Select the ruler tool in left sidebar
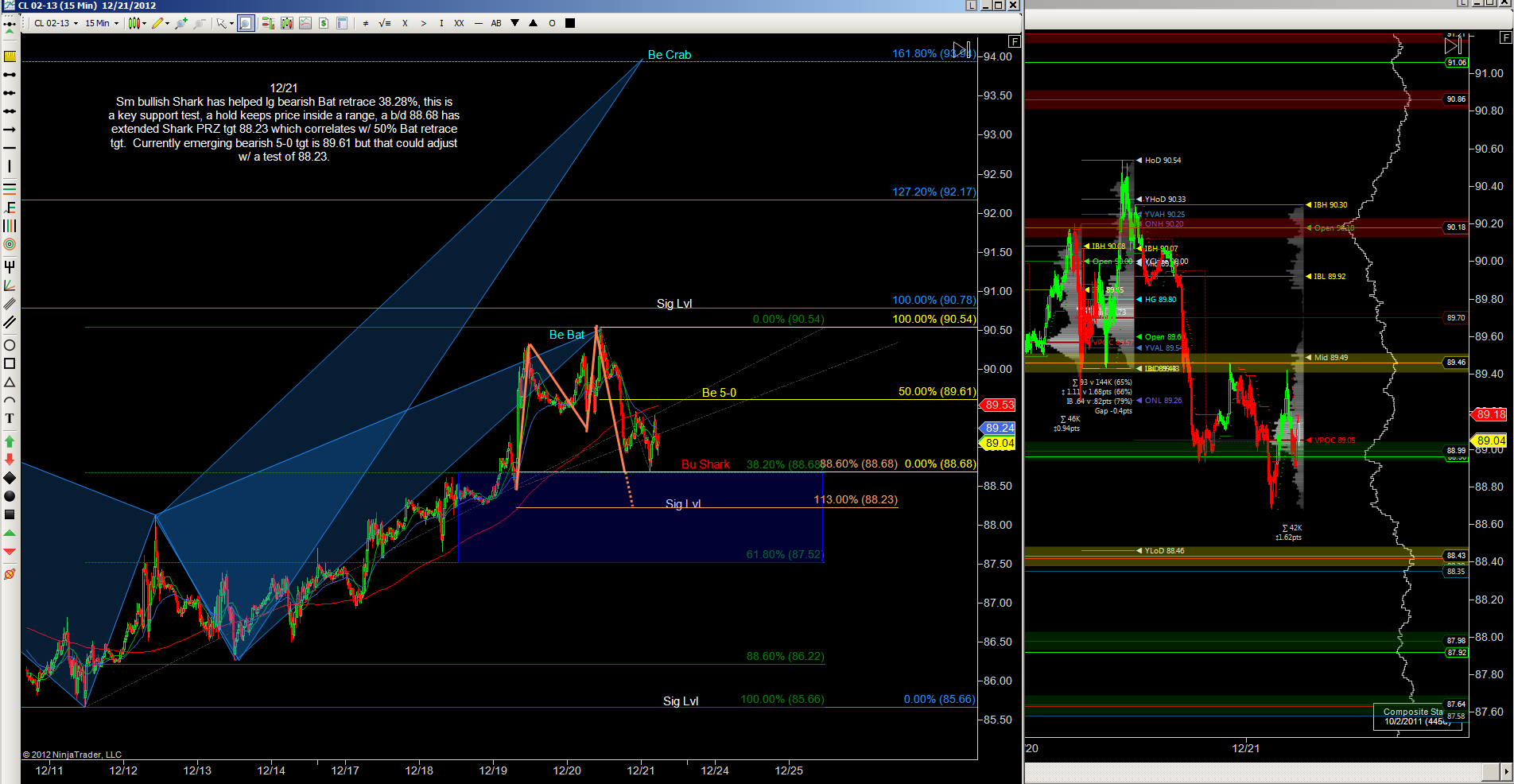1514x784 pixels. [x=10, y=56]
